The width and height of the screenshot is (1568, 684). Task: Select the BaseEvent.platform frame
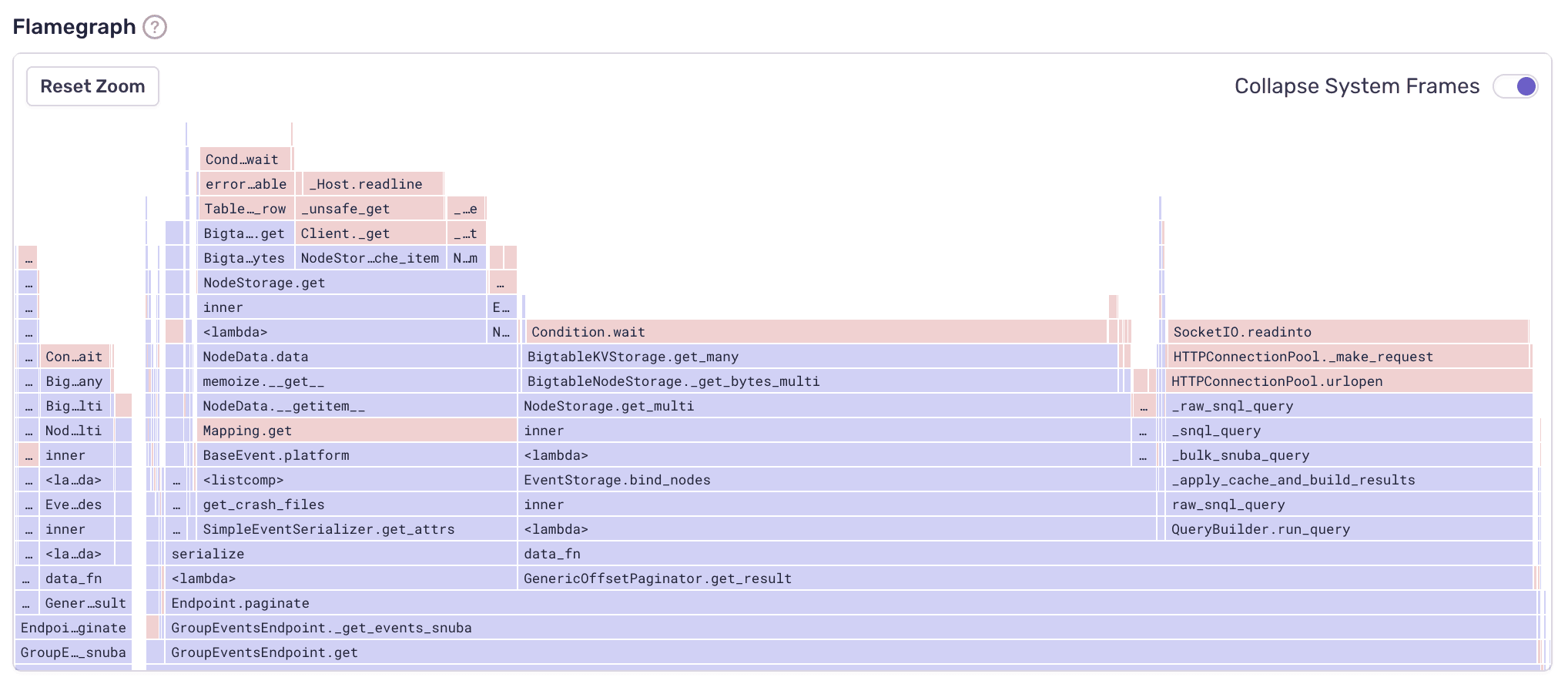[x=357, y=455]
